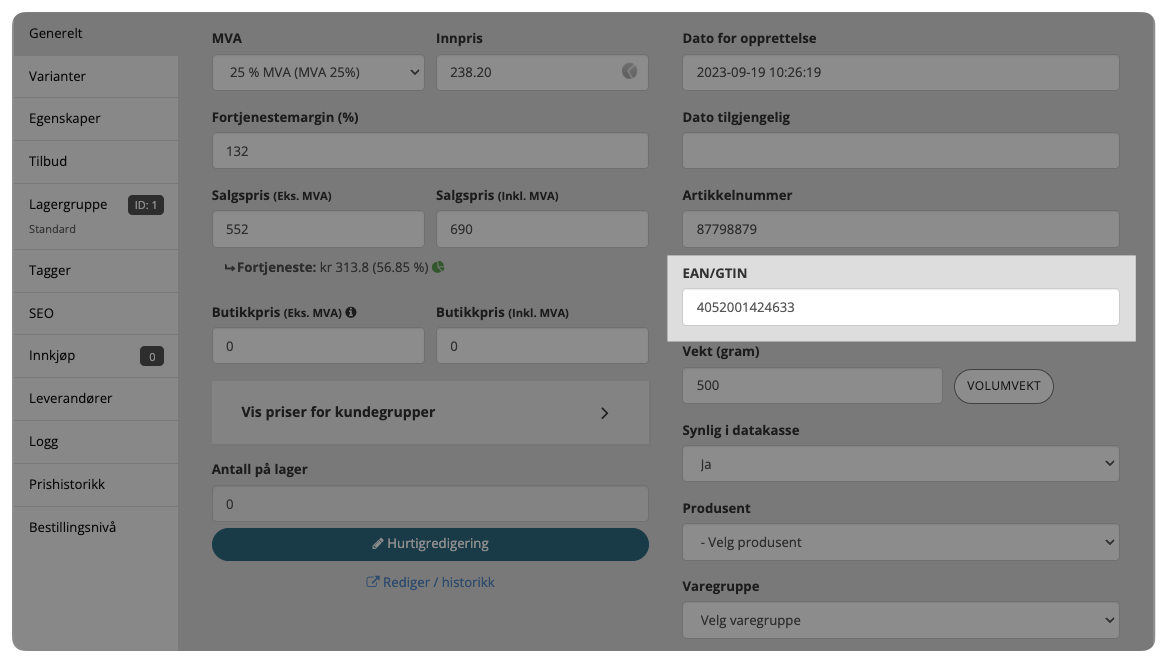
Task: Select the Leverandører tab
Action: coord(71,398)
